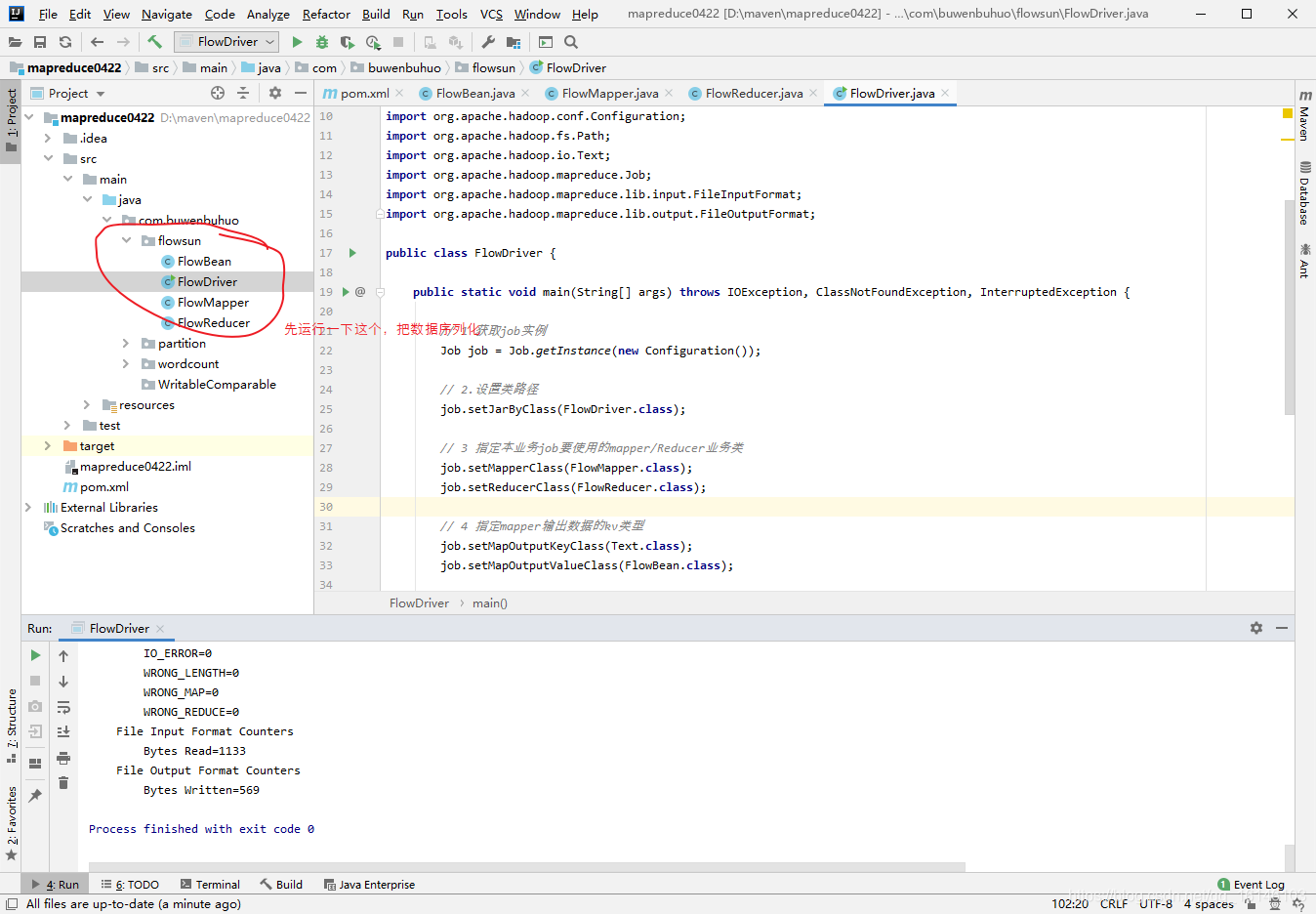Expand the .idea folder node
Viewport: 1316px width, 914px height.
[48, 139]
